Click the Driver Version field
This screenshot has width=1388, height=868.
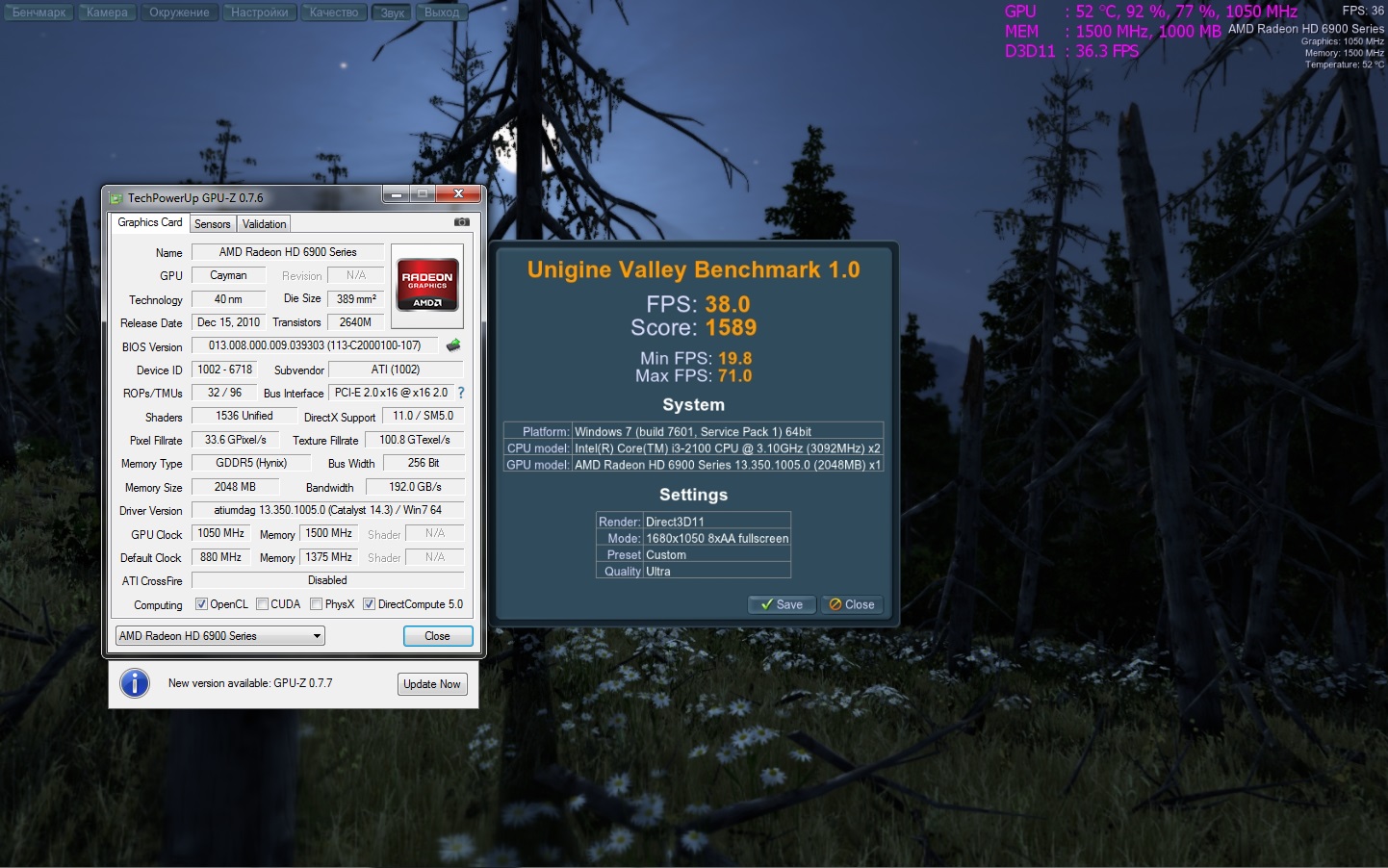click(x=327, y=510)
